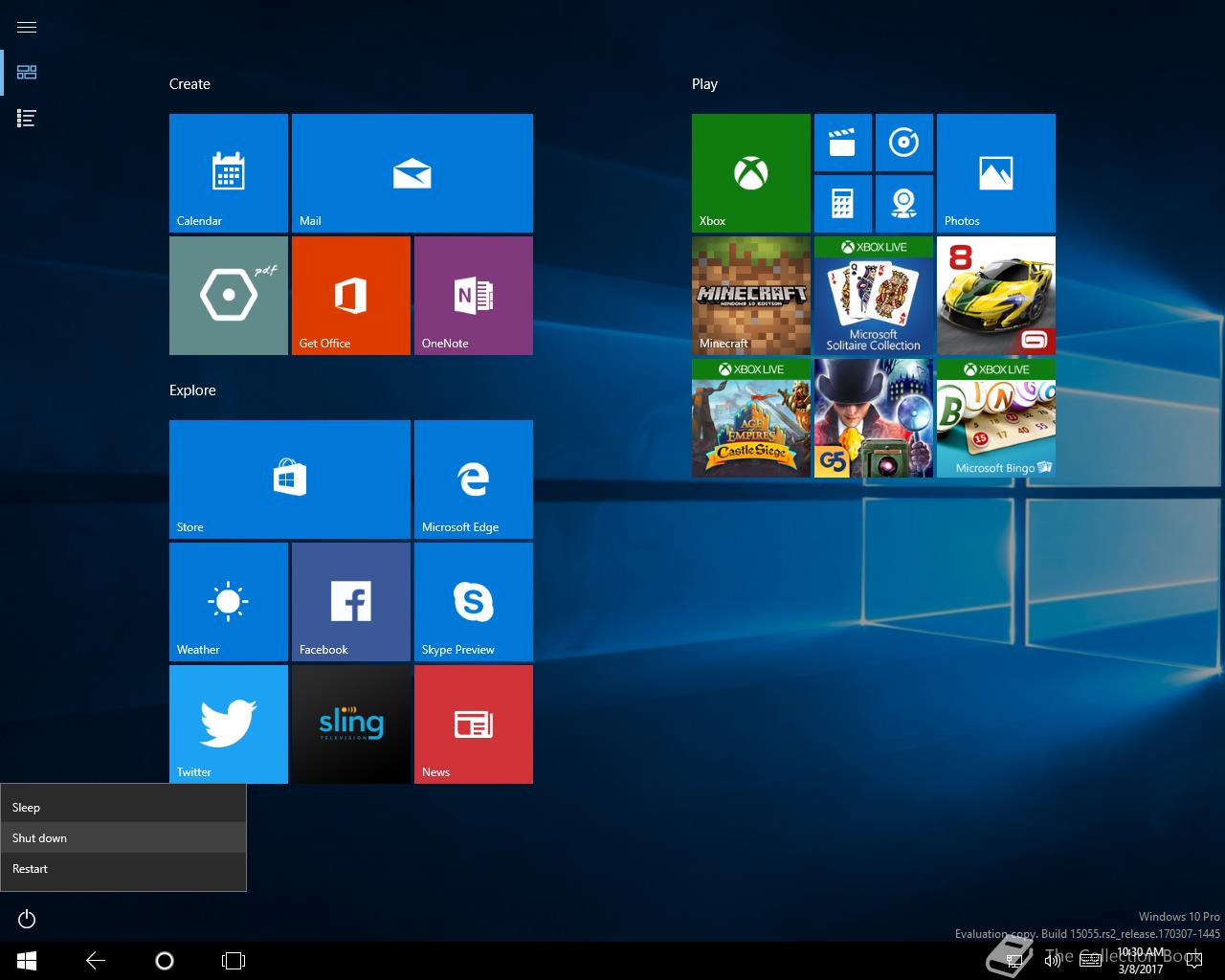
Task: Open the Store tile
Action: click(x=290, y=479)
